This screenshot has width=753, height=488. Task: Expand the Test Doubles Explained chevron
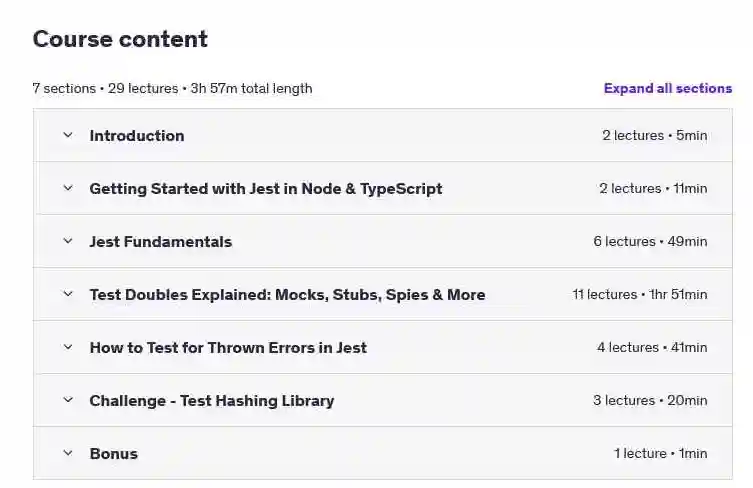pyautogui.click(x=68, y=293)
